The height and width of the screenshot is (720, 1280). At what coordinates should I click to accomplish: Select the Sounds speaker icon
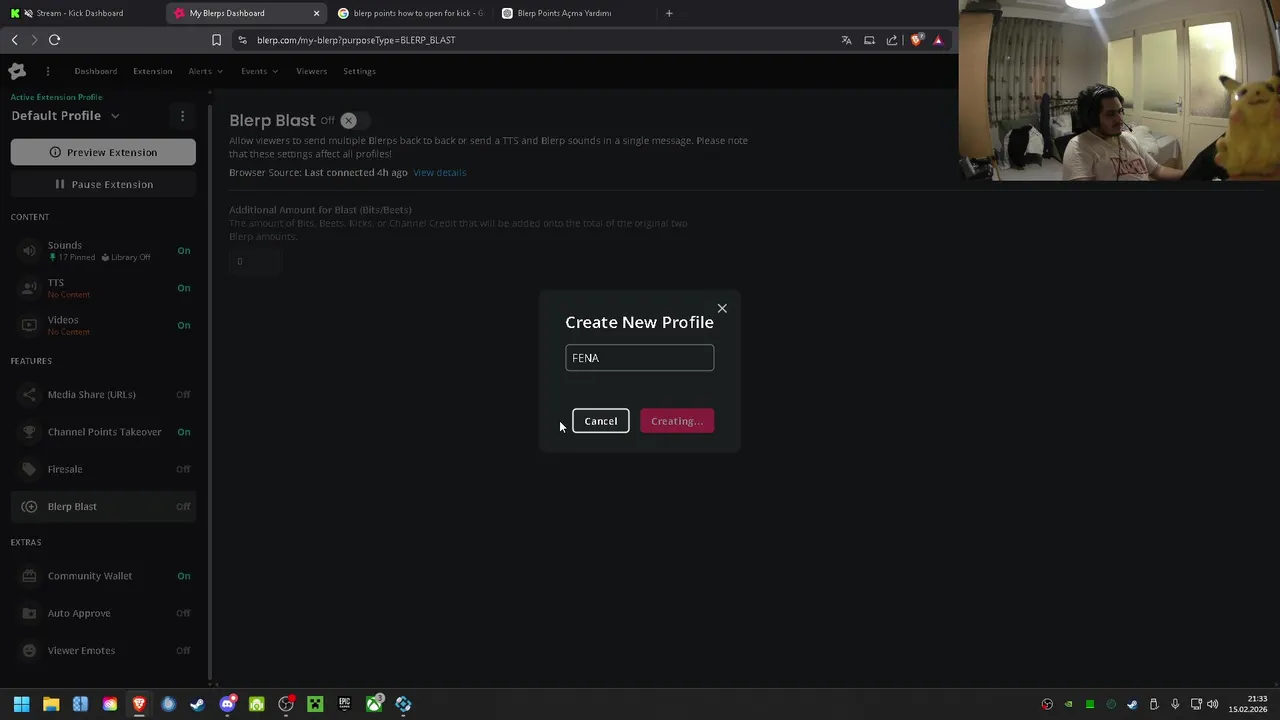coord(29,251)
